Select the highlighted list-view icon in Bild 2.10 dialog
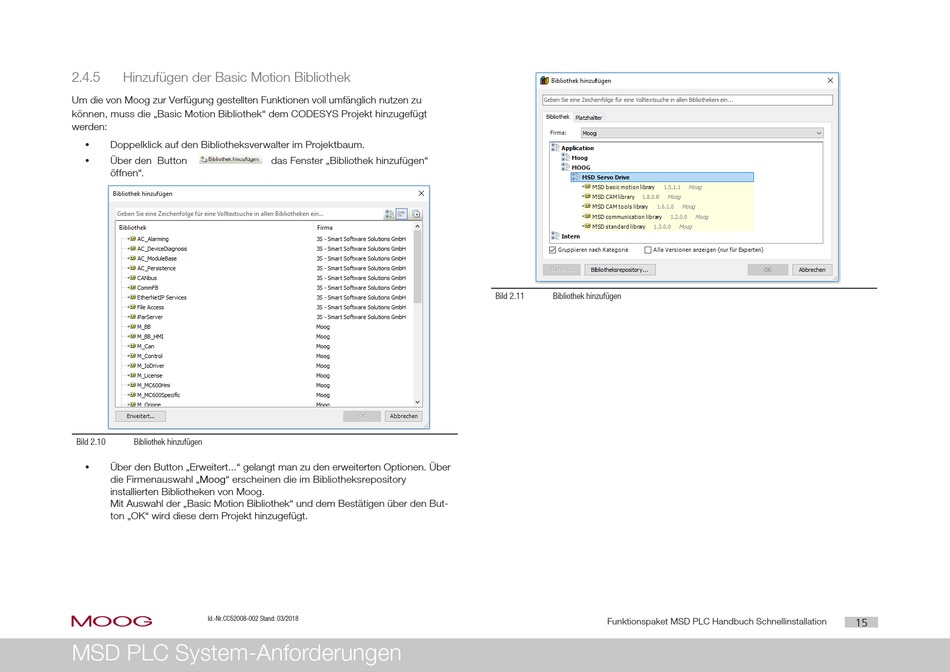The width and height of the screenshot is (950, 672). click(x=402, y=214)
